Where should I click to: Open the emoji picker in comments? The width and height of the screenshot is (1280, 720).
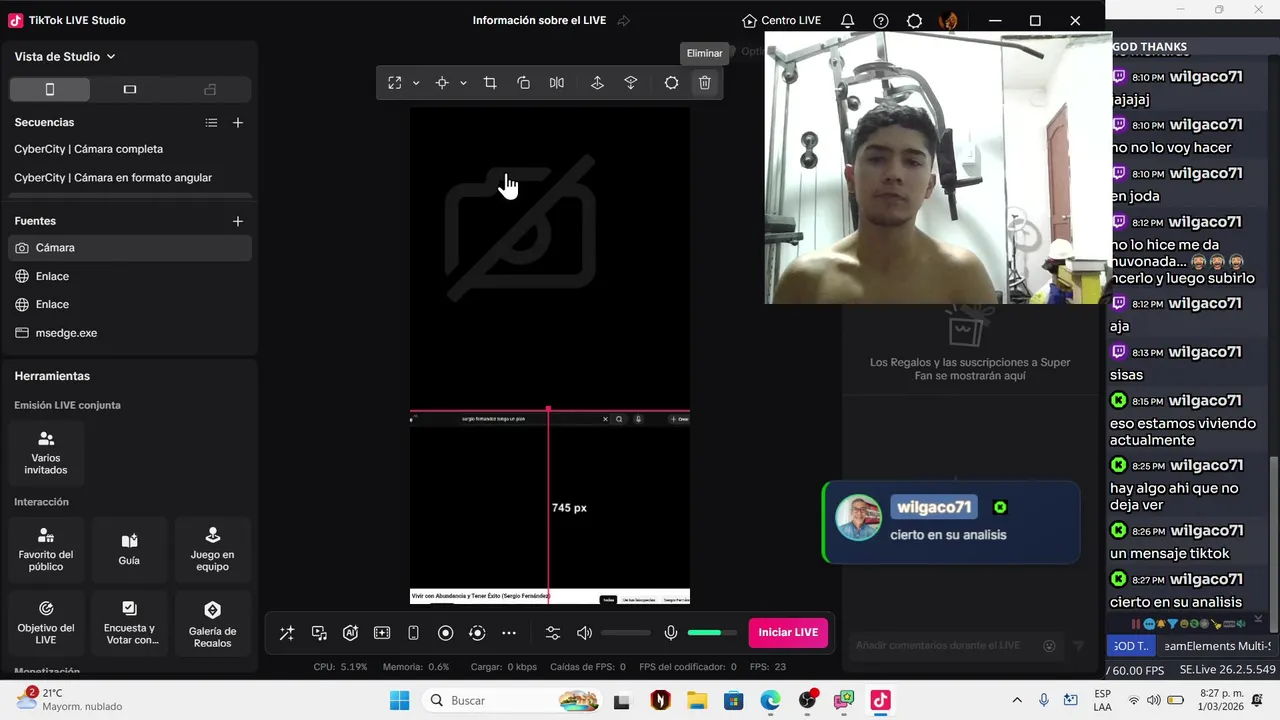coord(1049,646)
